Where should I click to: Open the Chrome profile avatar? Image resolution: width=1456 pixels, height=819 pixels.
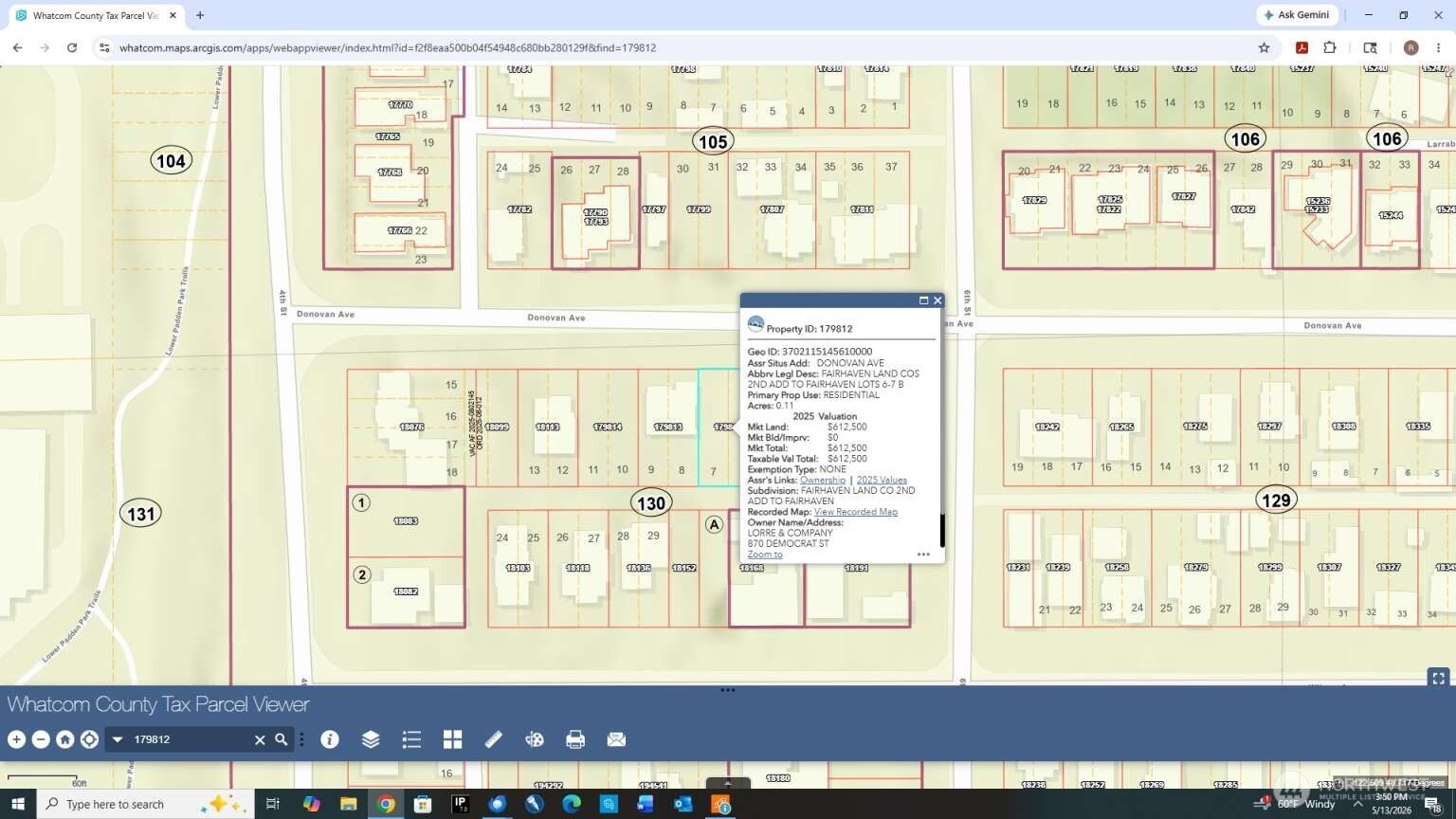[1411, 47]
